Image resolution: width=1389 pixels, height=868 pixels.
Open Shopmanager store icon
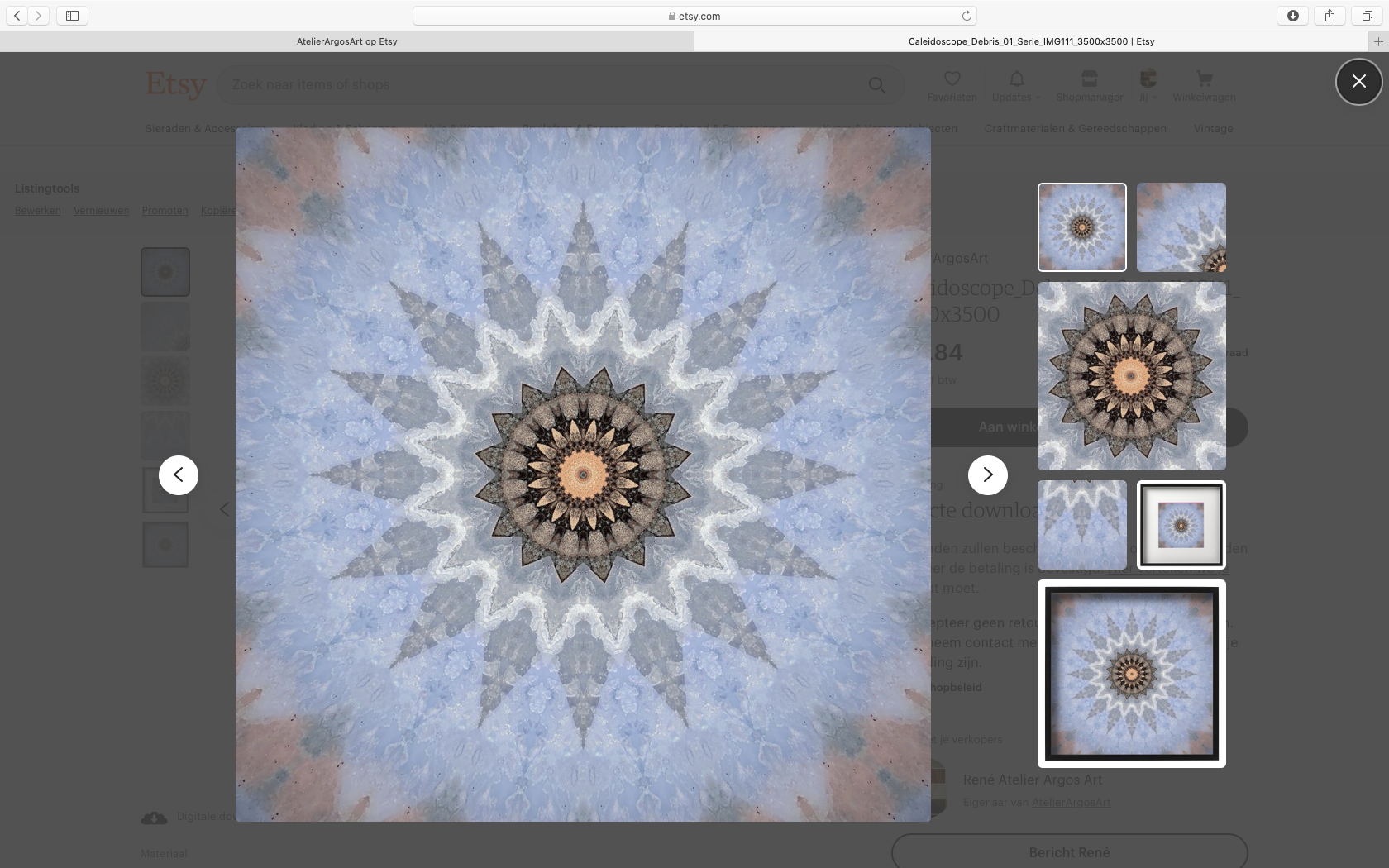tap(1090, 86)
